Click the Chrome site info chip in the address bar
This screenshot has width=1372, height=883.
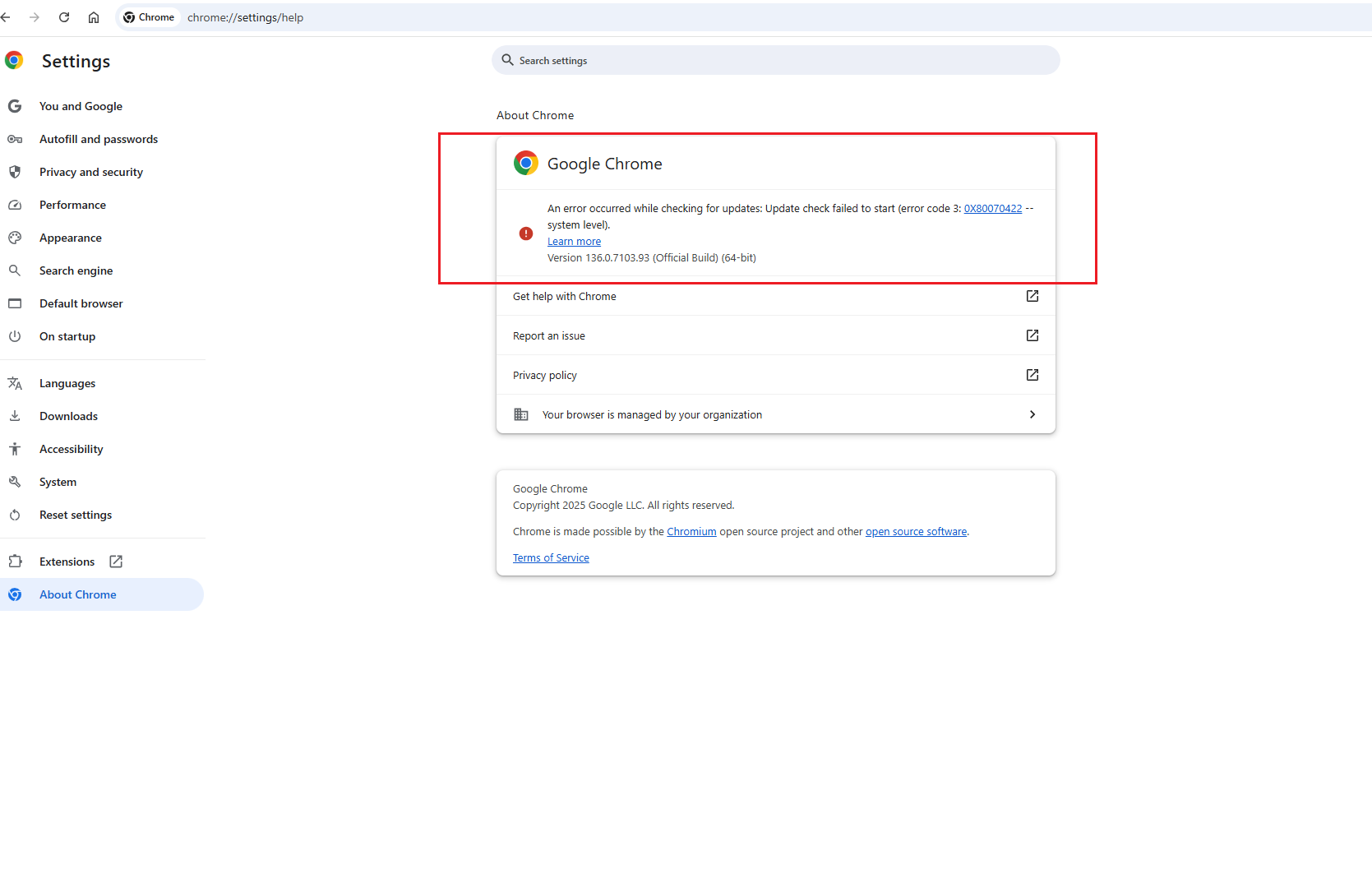point(149,17)
